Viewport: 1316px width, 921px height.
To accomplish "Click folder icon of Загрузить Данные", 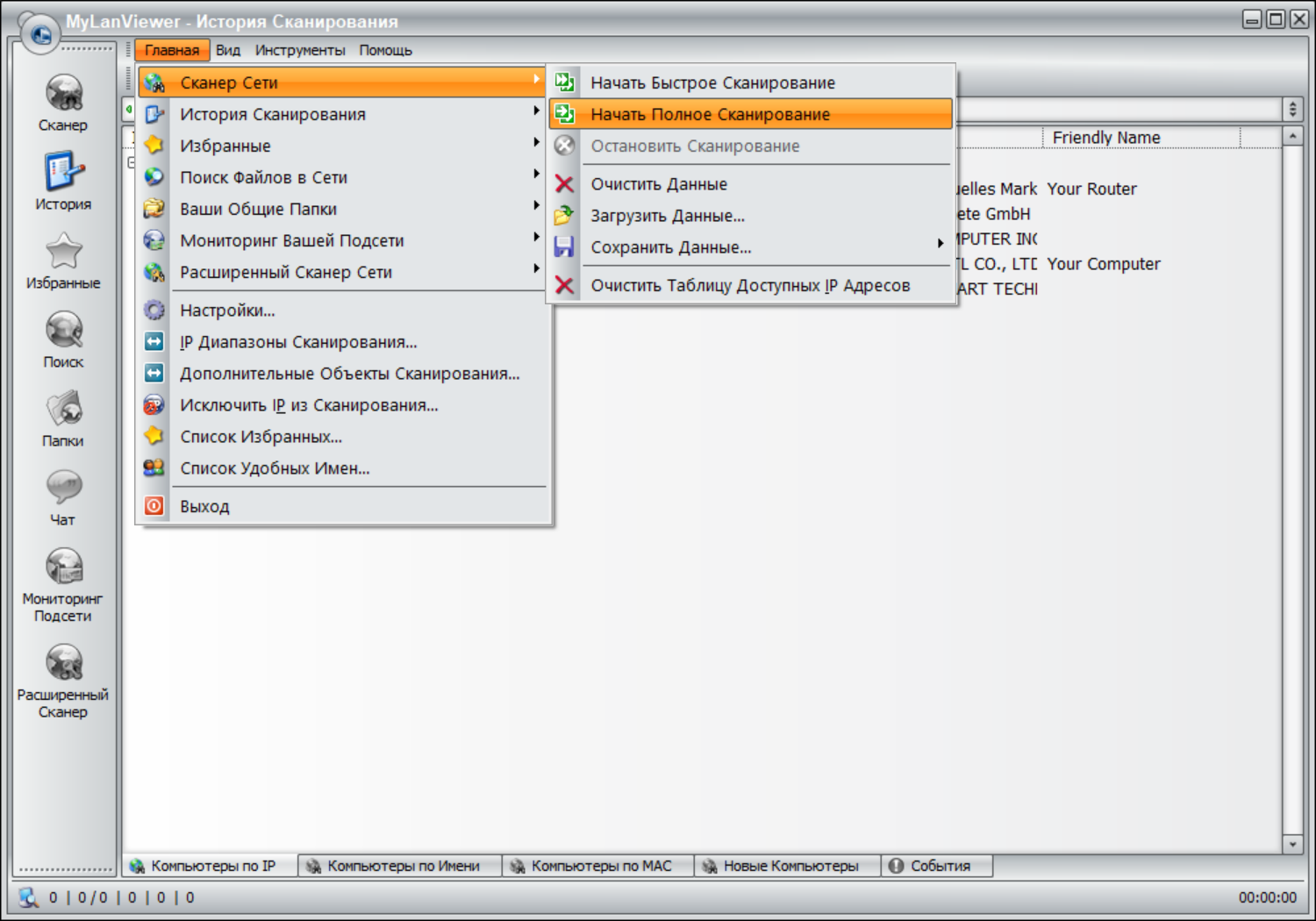I will (x=564, y=216).
